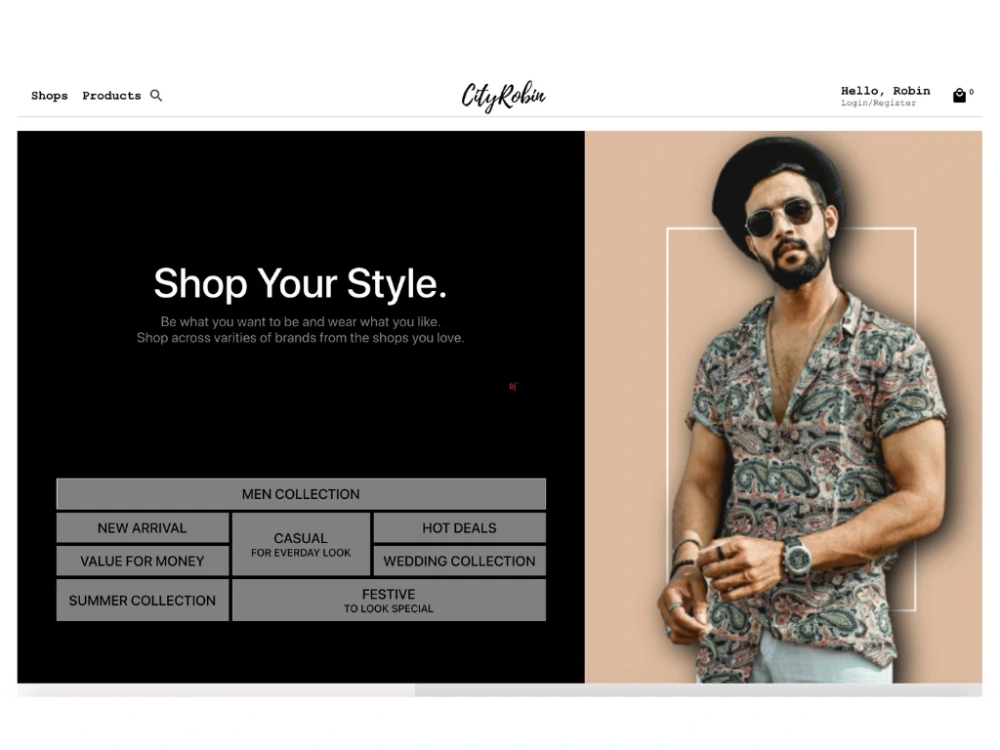Click the Shop Your Style headline
The width and height of the screenshot is (1000, 750).
click(x=300, y=283)
